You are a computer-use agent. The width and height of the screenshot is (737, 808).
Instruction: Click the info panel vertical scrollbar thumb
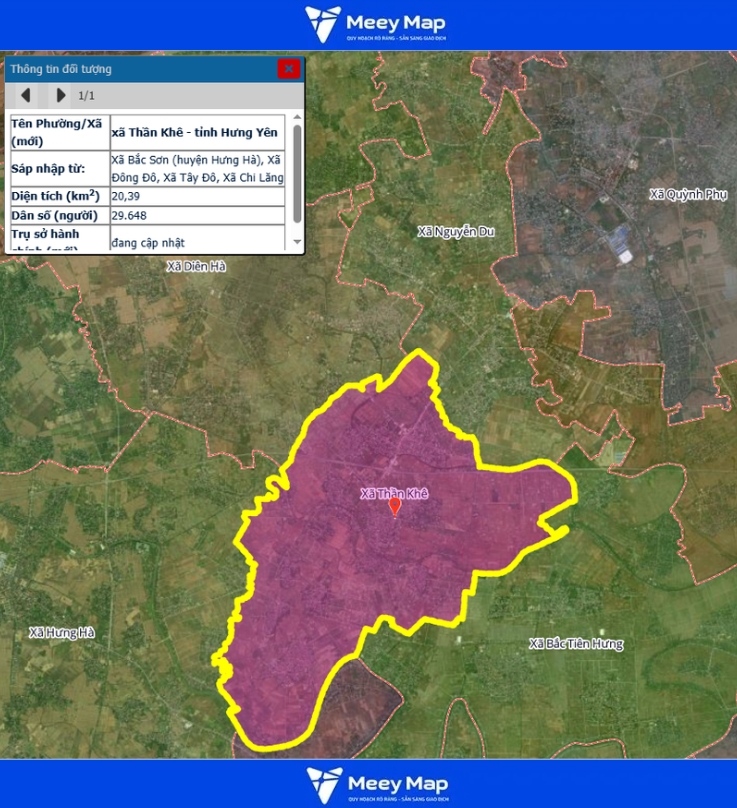(x=297, y=170)
